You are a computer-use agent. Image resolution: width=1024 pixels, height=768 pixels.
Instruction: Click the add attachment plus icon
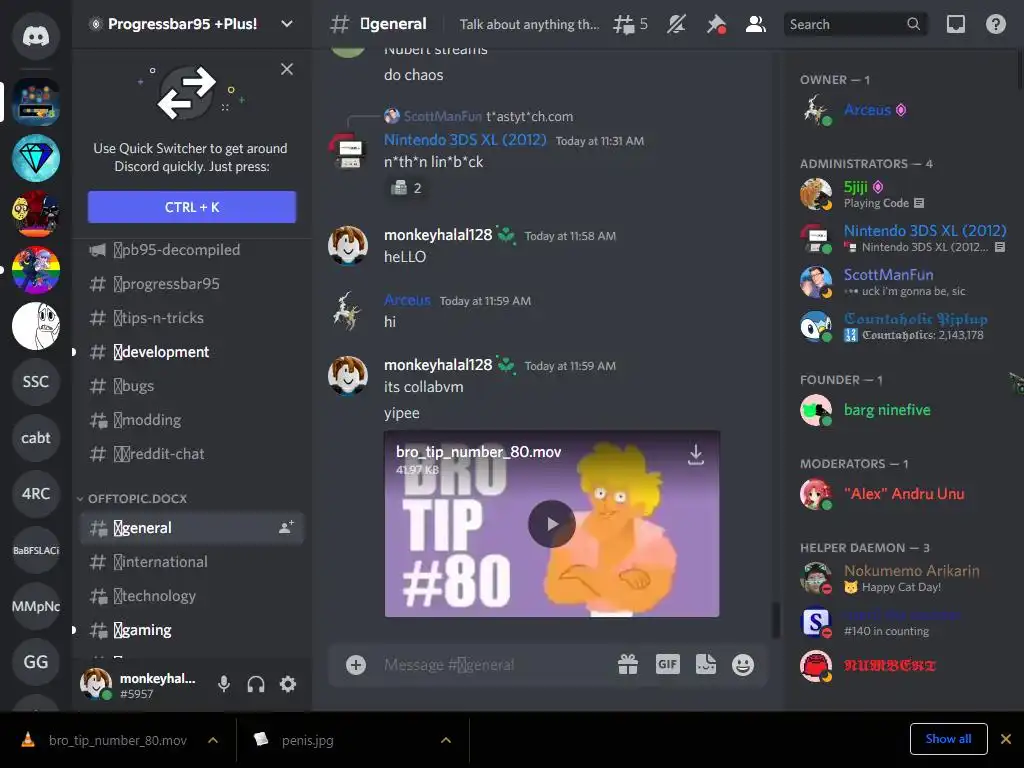click(356, 665)
